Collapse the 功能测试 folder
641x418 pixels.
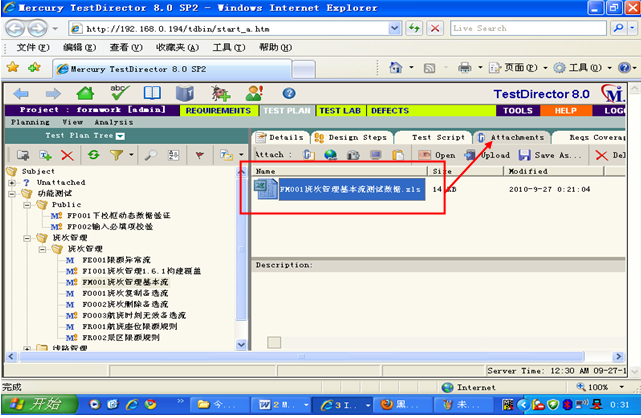coord(12,194)
